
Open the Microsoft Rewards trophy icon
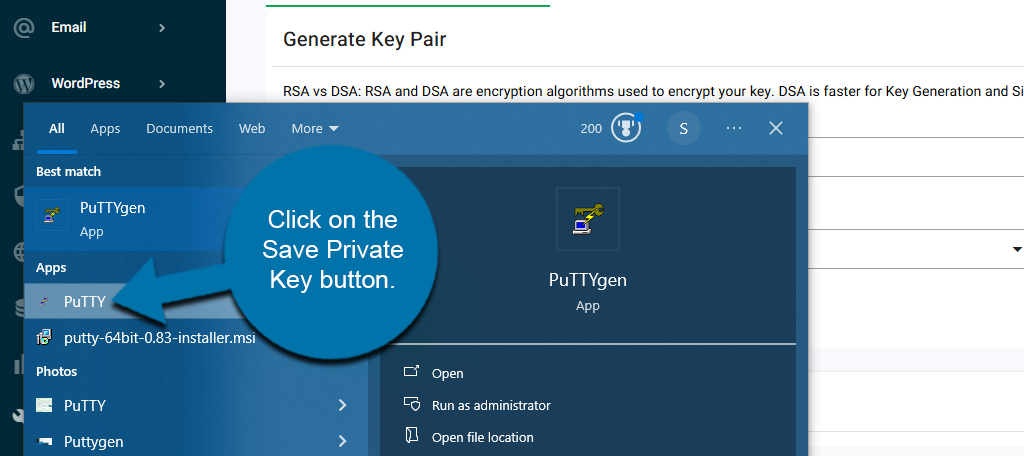626,128
